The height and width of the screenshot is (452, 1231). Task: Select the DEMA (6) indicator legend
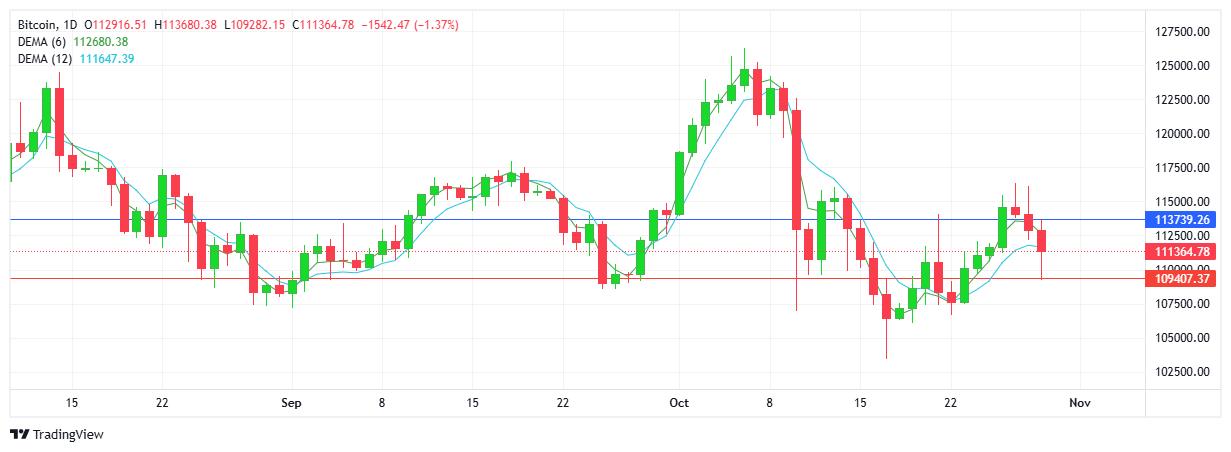click(x=45, y=41)
